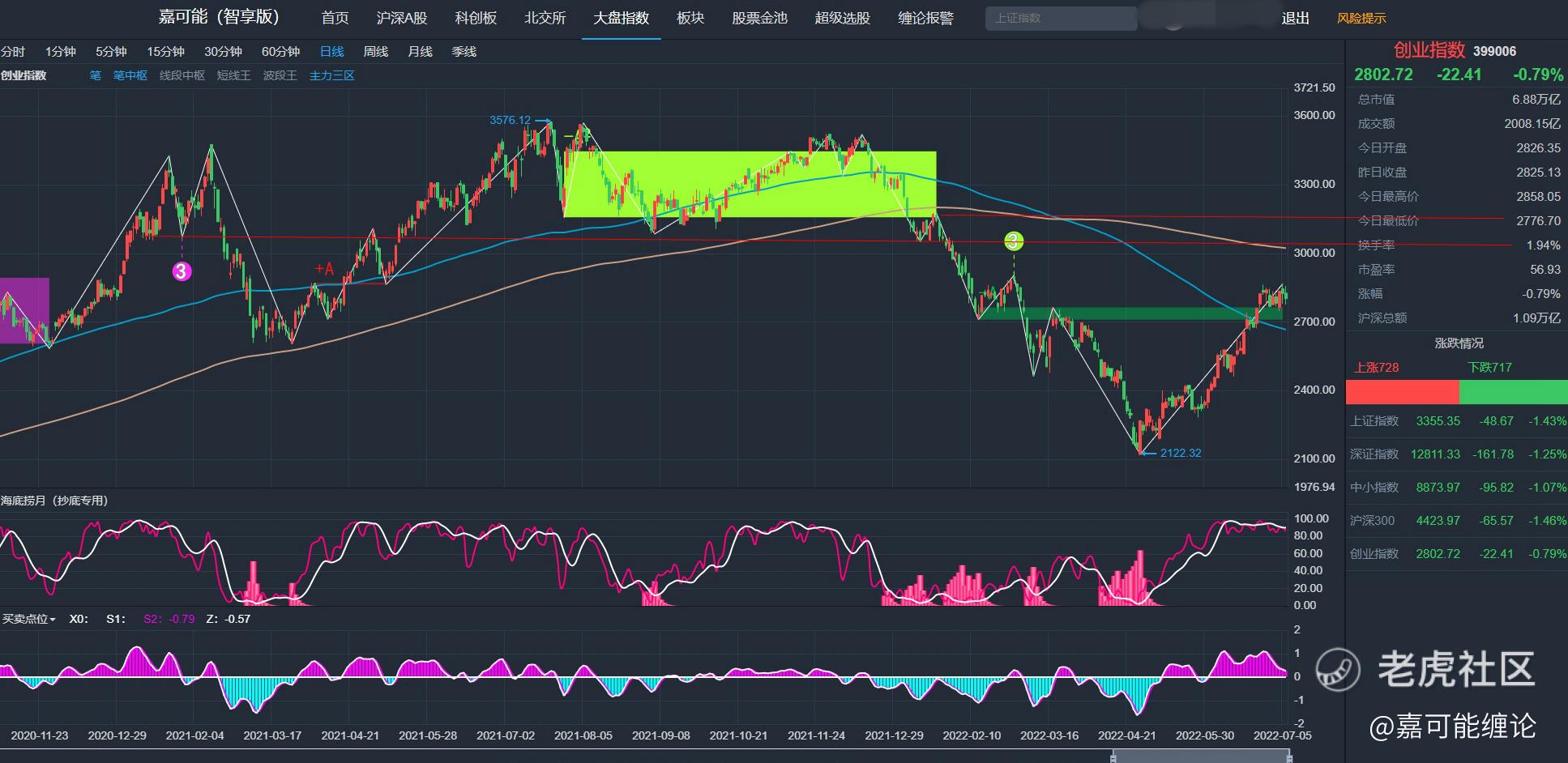Switch to 季线 quarterly chart
Viewport: 1568px width, 763px height.
tap(464, 51)
